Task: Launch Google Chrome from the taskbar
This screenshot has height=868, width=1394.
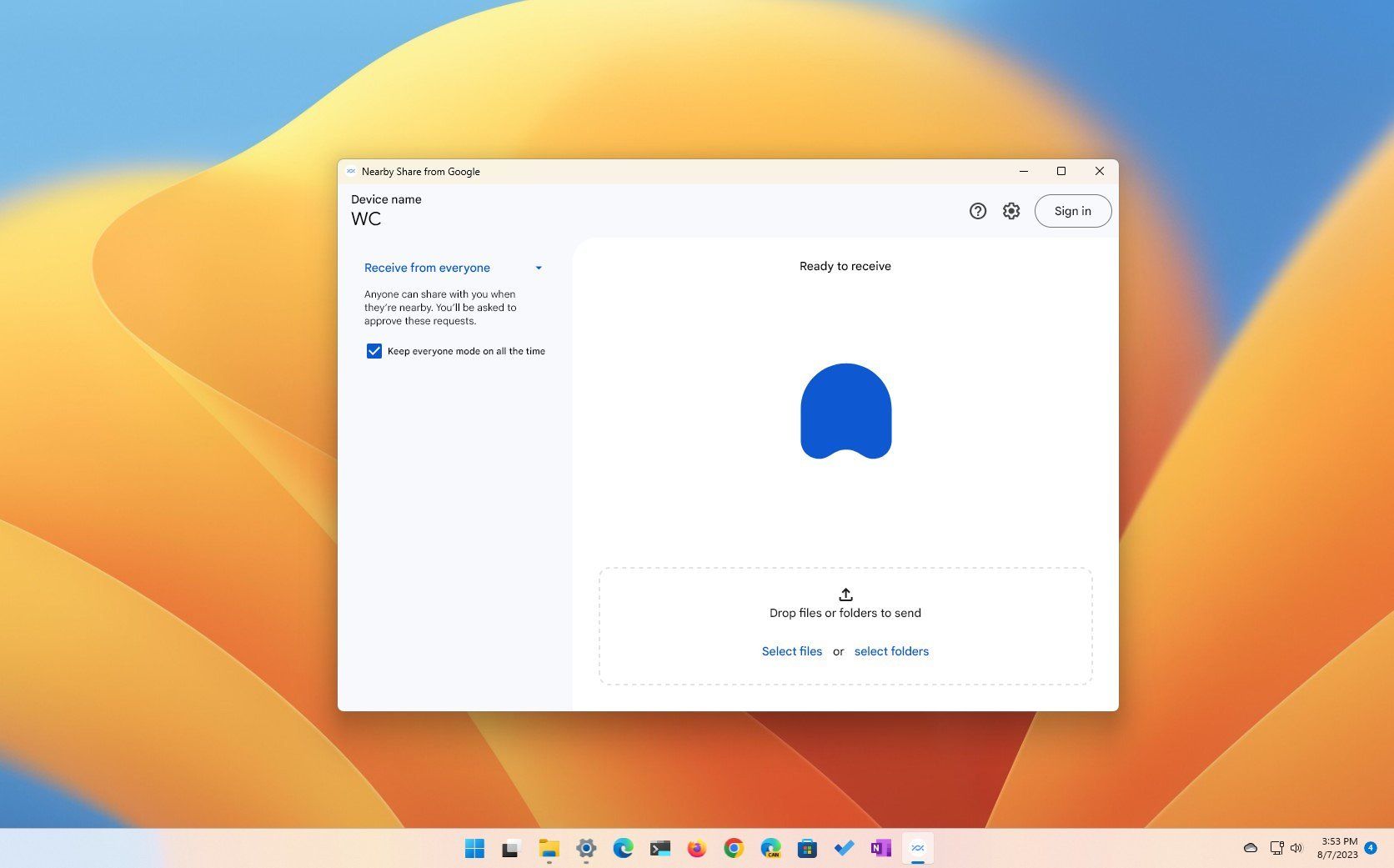Action: [x=733, y=848]
